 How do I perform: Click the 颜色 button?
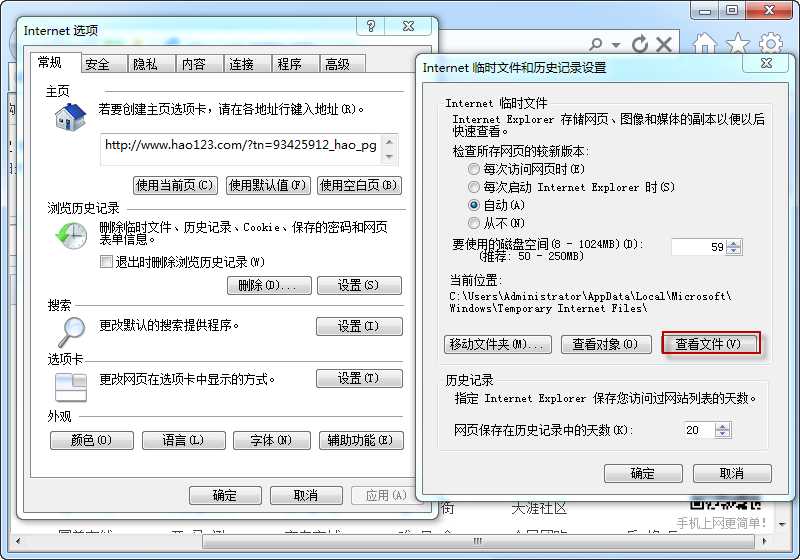click(92, 440)
